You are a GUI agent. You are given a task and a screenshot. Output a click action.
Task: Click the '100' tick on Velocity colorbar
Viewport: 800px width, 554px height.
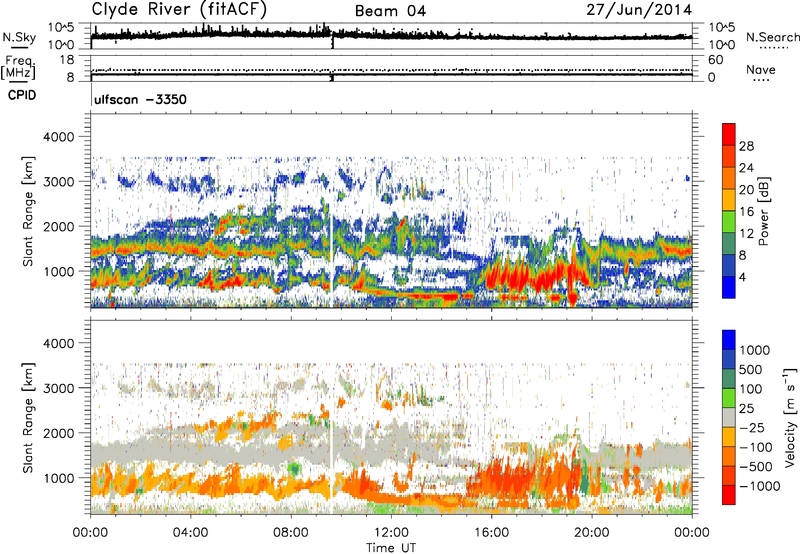pos(751,389)
